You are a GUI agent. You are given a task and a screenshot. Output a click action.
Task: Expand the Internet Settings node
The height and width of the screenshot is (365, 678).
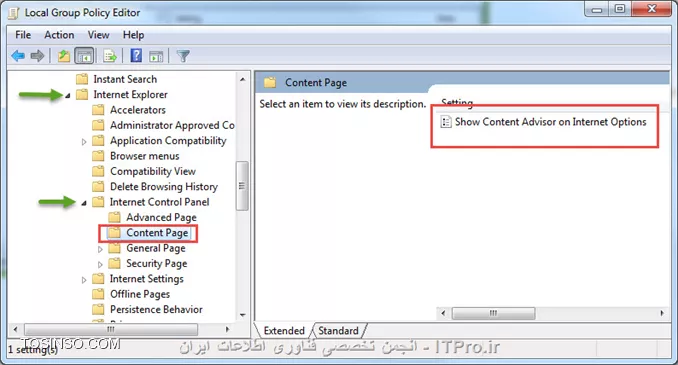coord(84,280)
